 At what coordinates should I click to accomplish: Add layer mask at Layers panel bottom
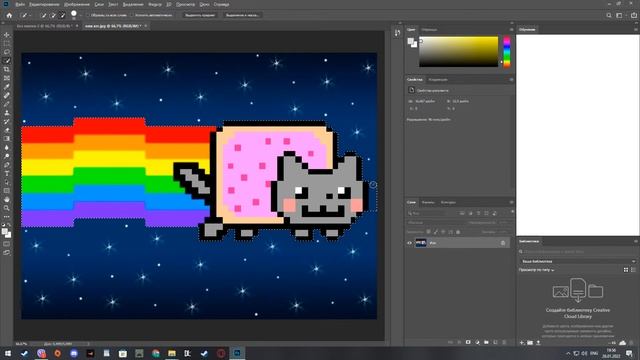coord(468,342)
